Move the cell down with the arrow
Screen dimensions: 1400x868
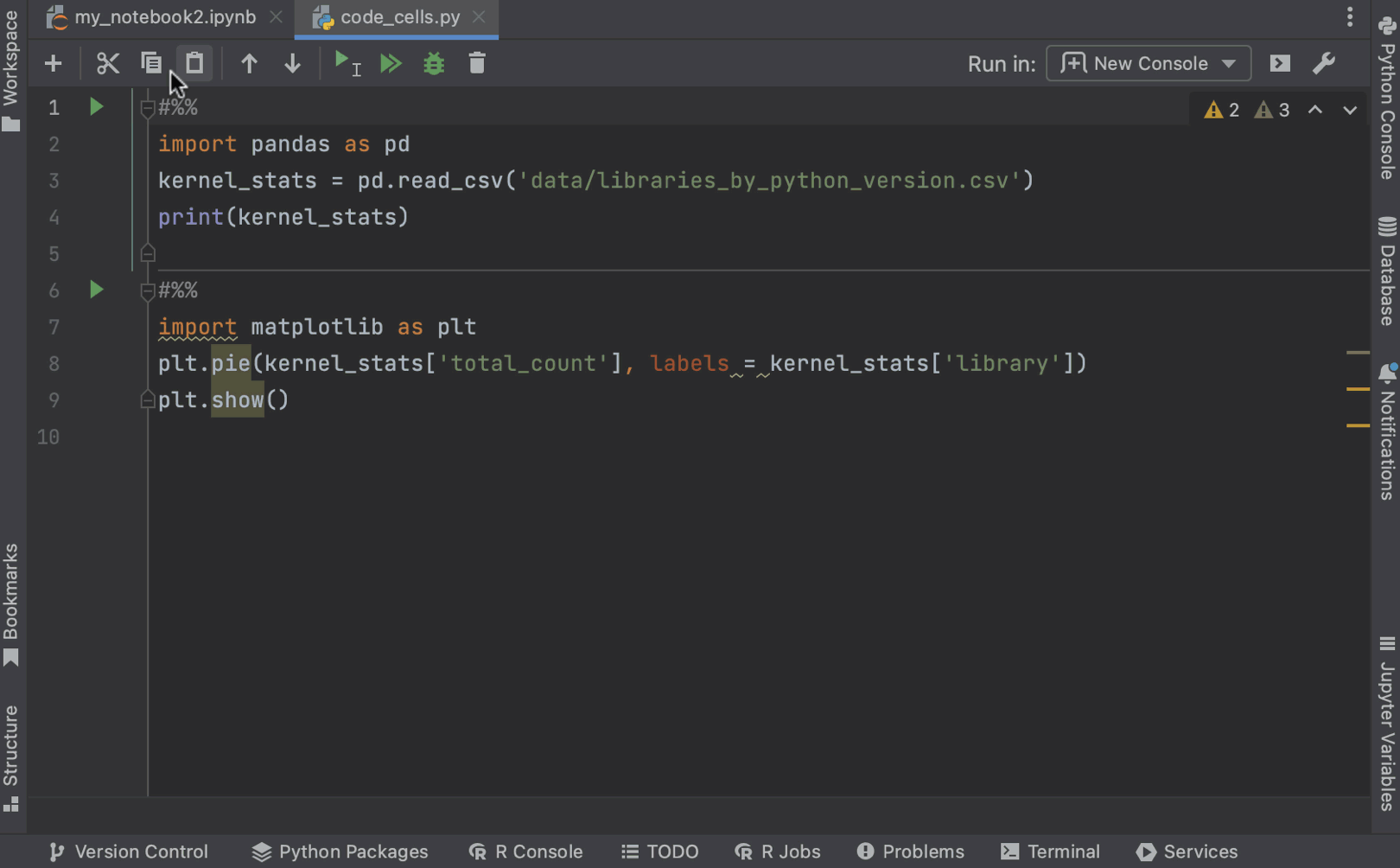pos(292,64)
